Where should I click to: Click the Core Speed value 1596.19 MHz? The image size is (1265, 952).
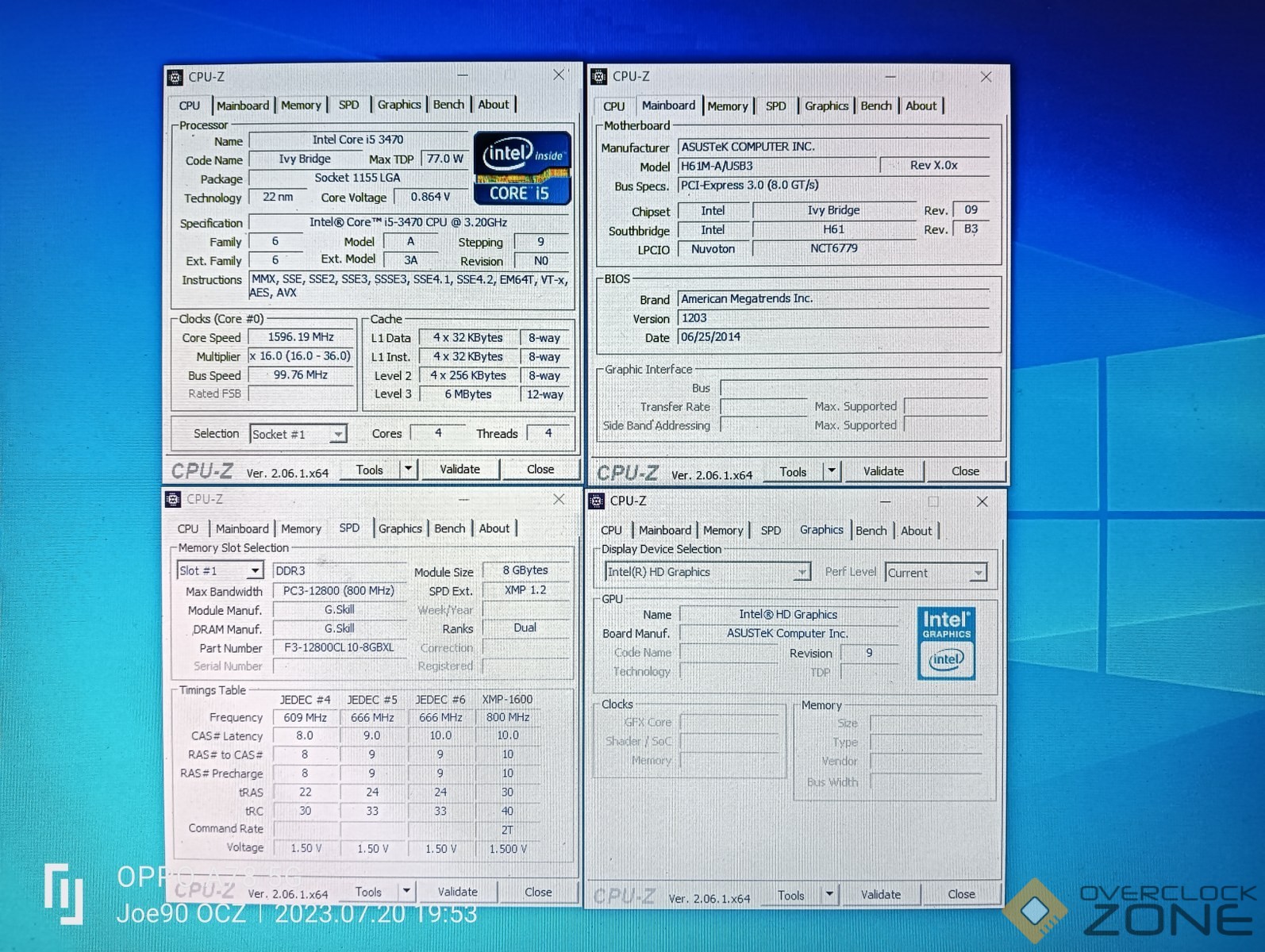coord(301,337)
